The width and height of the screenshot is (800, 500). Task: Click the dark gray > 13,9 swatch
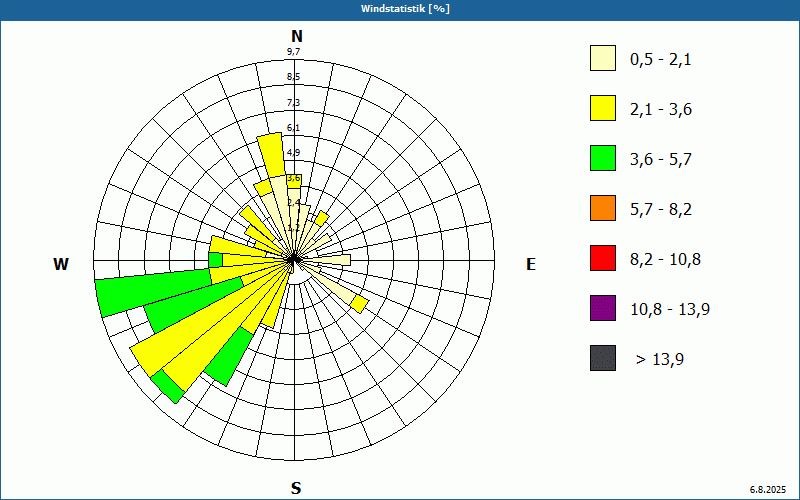603,358
